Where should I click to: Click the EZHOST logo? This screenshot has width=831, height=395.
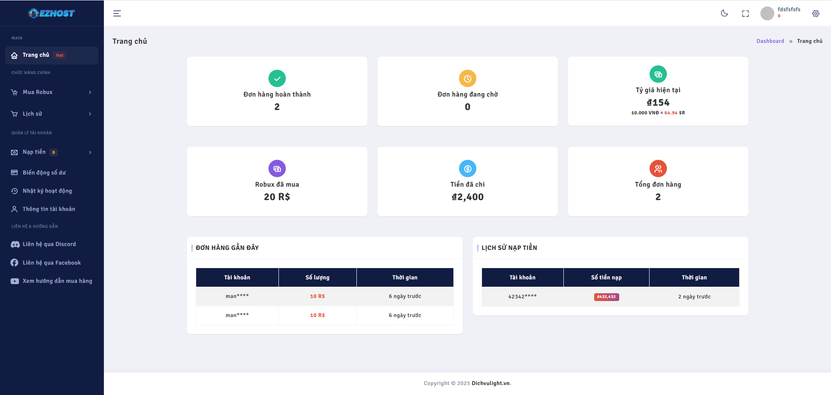click(51, 13)
